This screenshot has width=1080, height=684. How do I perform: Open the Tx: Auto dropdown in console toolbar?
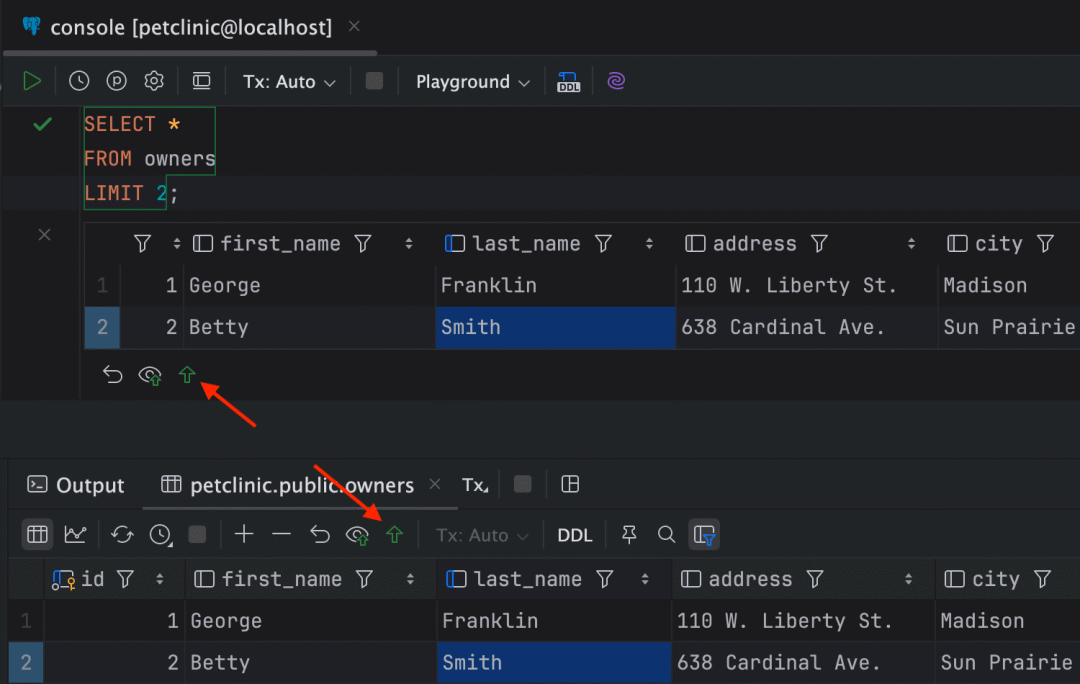click(289, 82)
